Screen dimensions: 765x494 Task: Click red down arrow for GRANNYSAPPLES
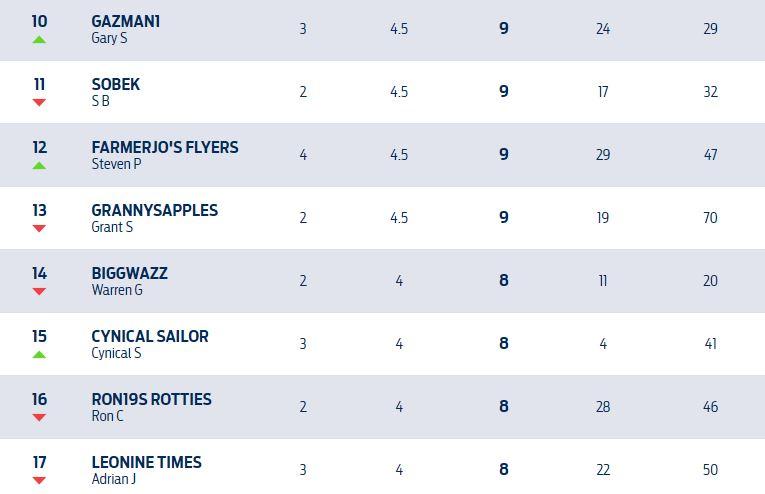point(39,228)
